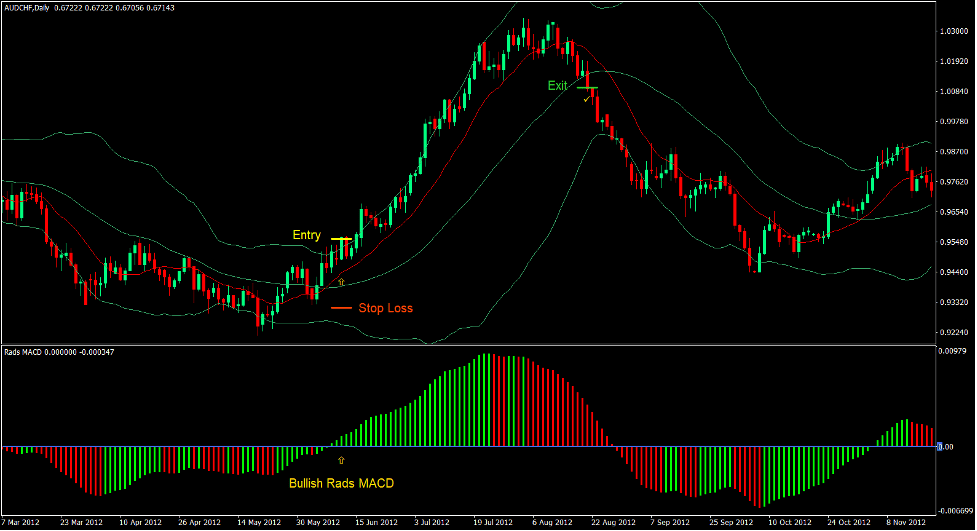This screenshot has width=977, height=531.
Task: Click the 0.97620 price on the axis
Action: coord(953,182)
